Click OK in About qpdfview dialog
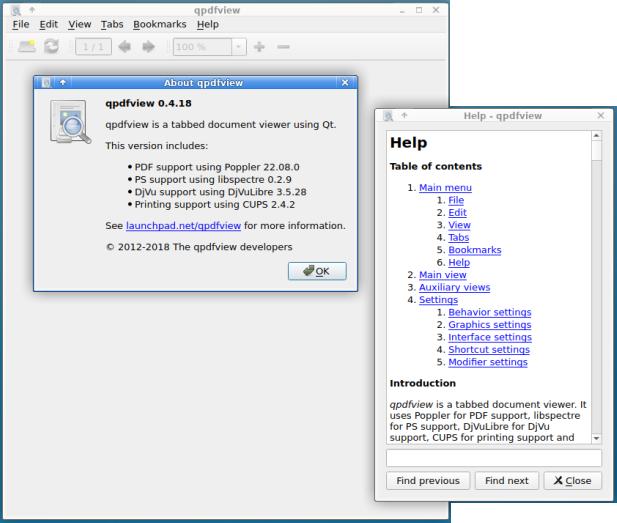The image size is (617, 523). coord(317,271)
